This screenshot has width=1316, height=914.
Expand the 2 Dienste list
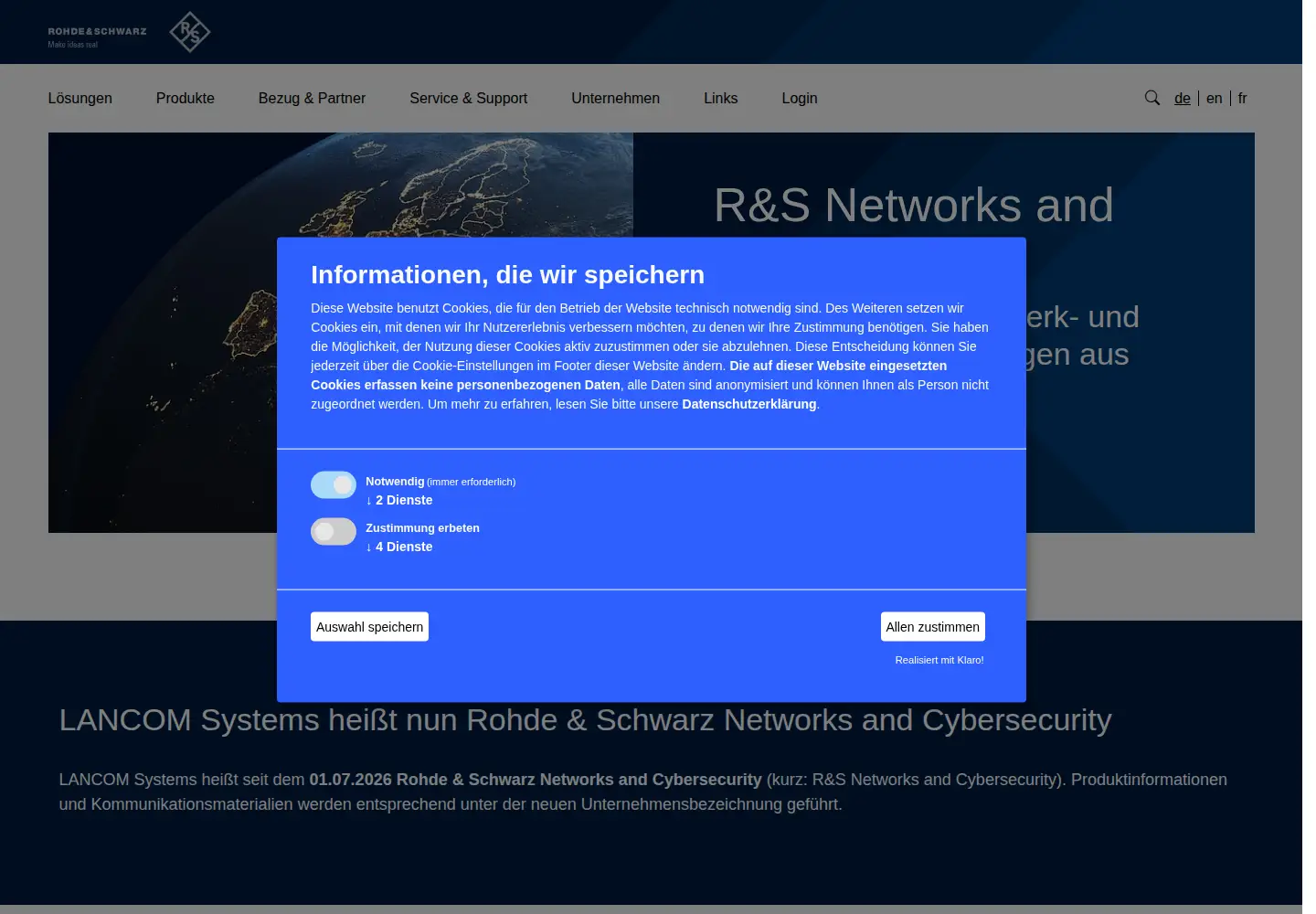coord(399,500)
